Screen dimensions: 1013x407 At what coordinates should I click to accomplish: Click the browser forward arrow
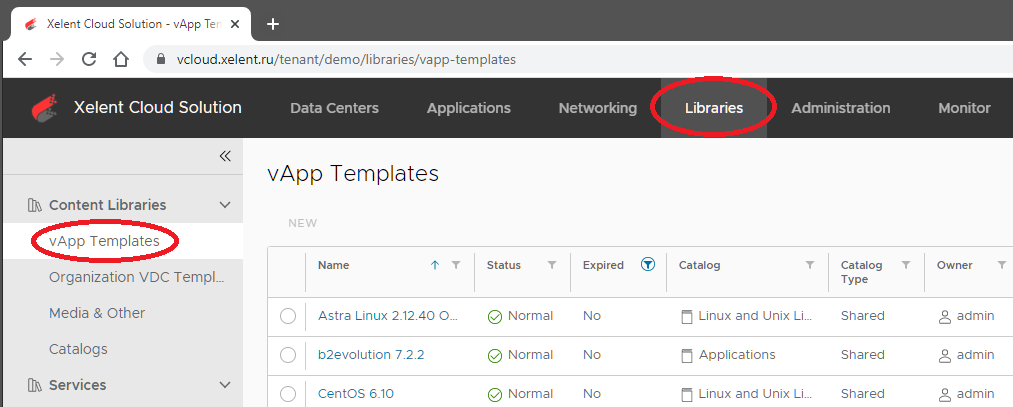[x=57, y=59]
